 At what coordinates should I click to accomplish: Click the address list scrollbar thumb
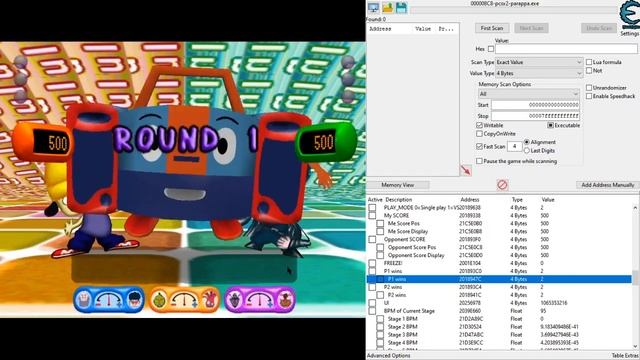click(635, 277)
